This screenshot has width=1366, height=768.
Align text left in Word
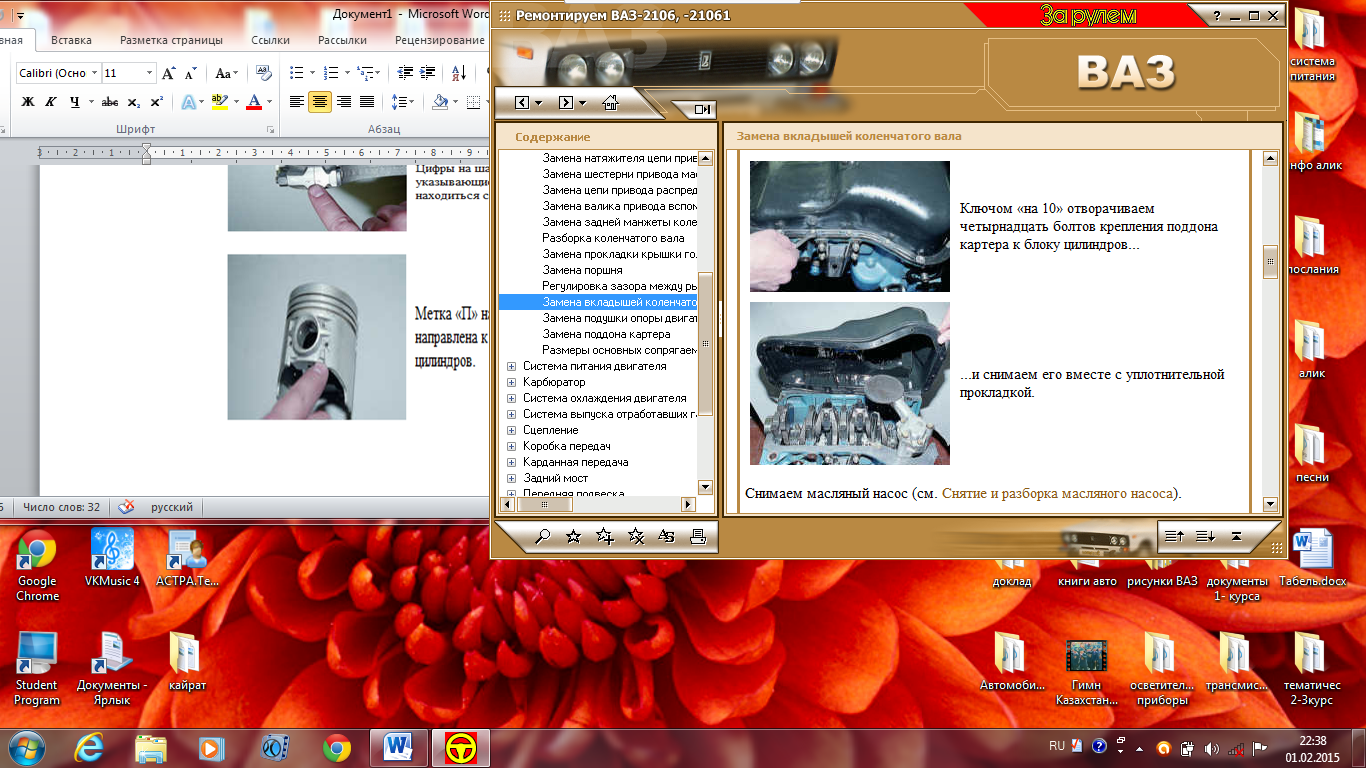coord(297,102)
